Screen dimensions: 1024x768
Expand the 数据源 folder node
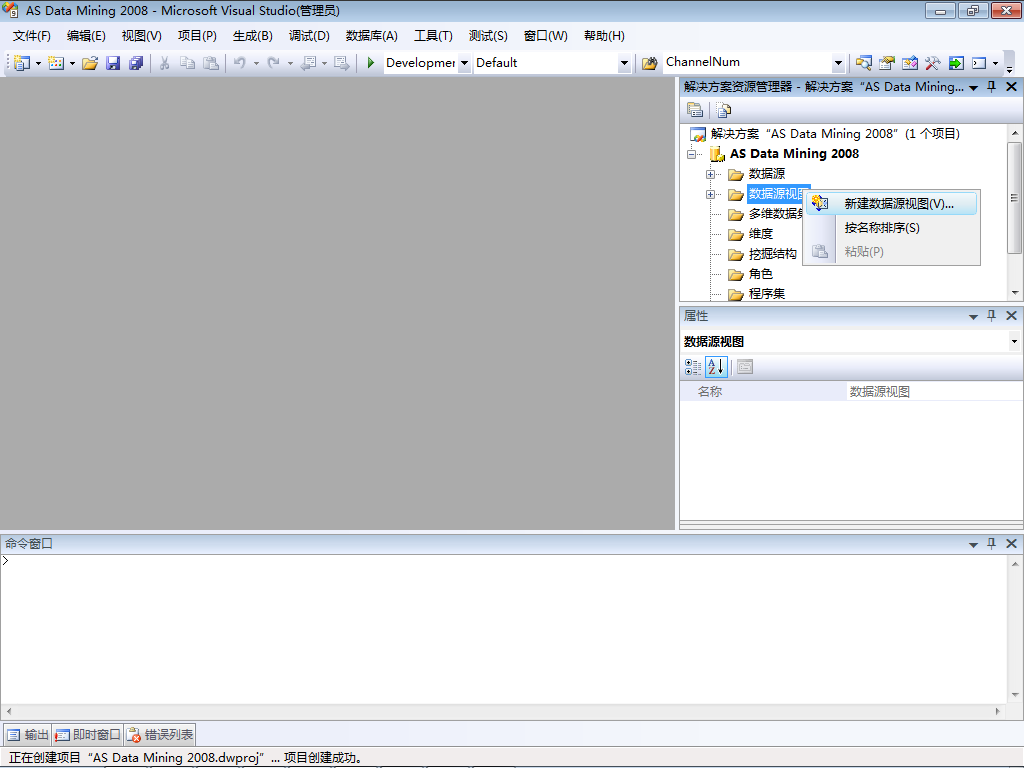point(711,174)
